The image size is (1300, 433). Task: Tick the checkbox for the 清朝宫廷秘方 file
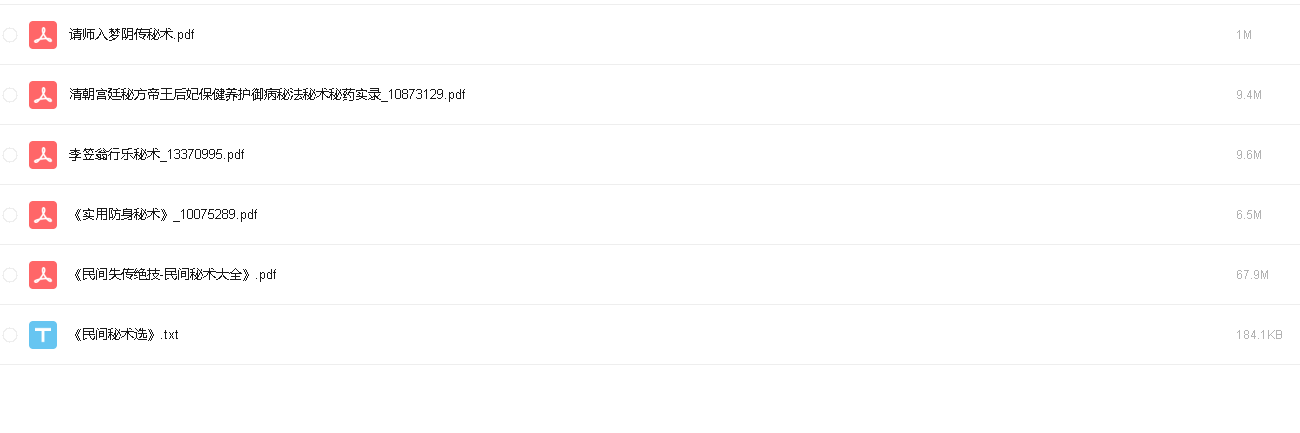pos(10,95)
